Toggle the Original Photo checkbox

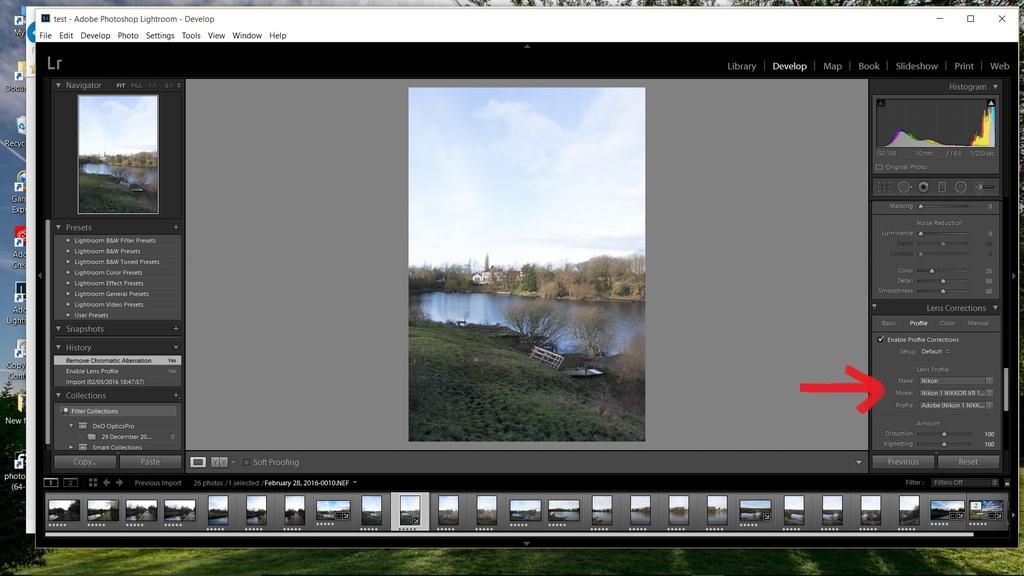[880, 167]
